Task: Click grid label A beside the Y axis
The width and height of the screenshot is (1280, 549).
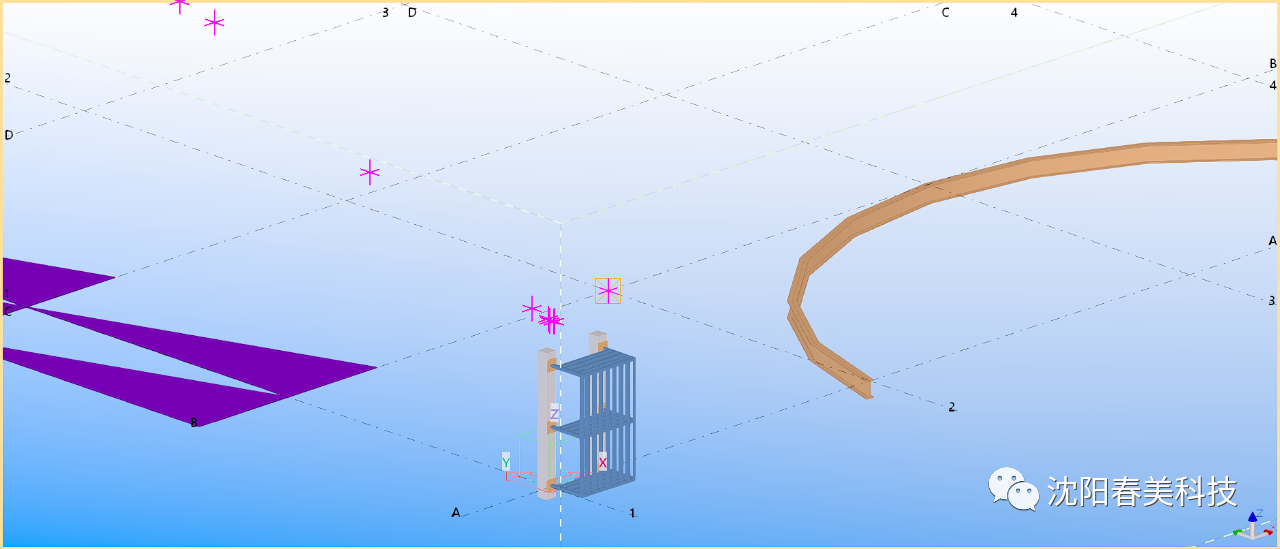Action: tap(456, 513)
